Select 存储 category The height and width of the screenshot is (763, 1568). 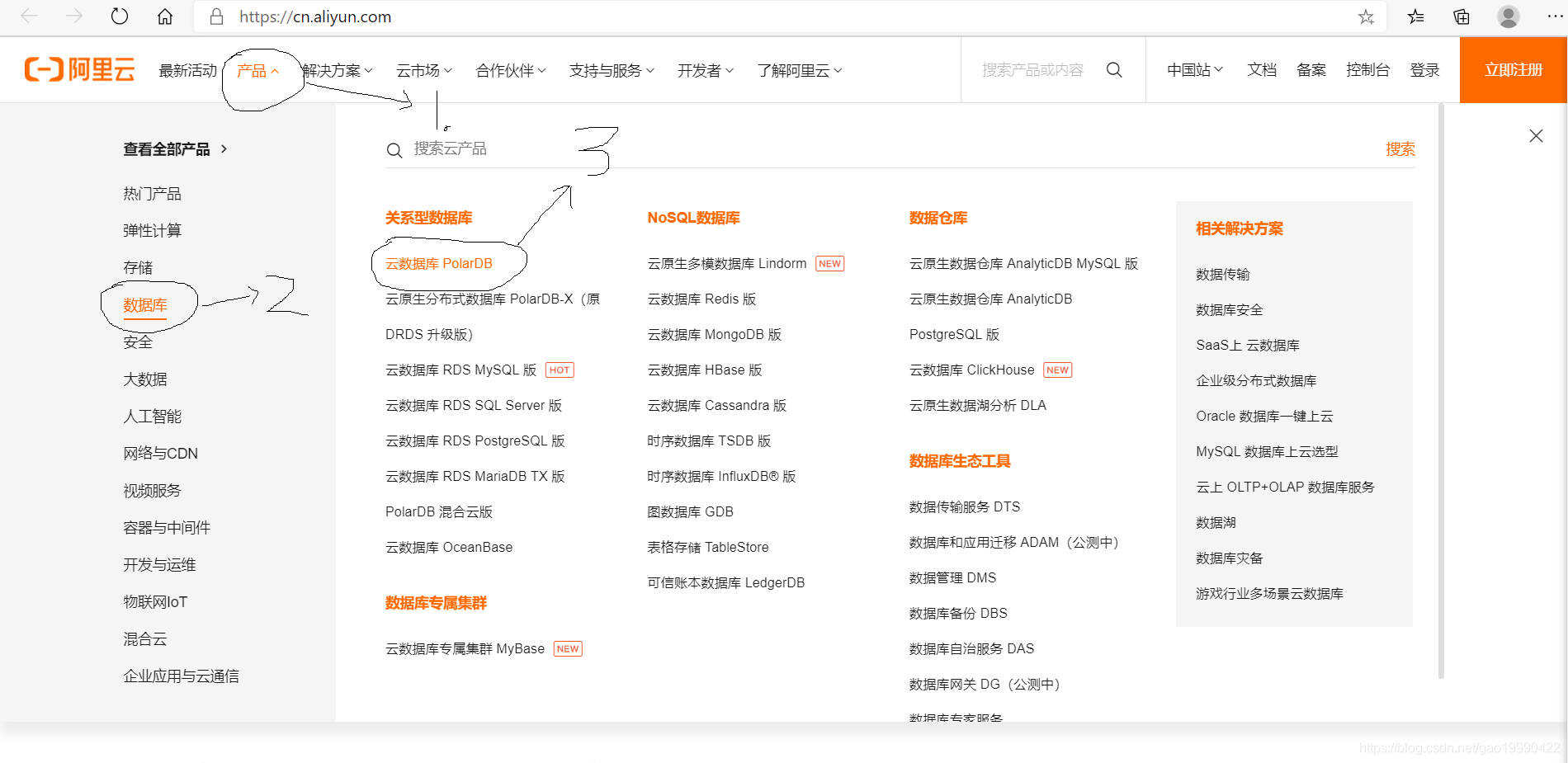click(138, 268)
